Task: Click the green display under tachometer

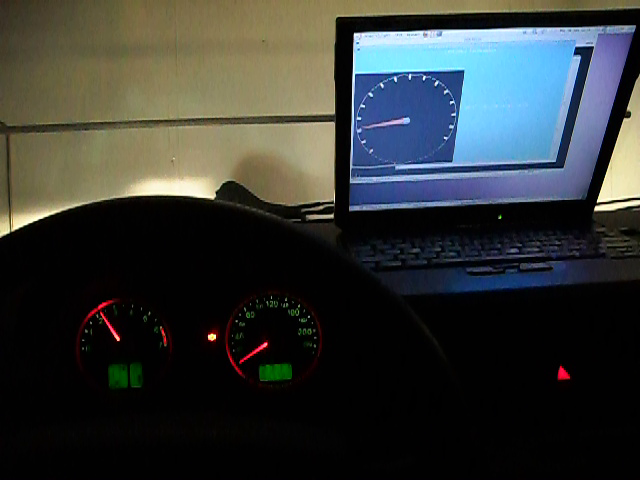Action: [x=125, y=375]
